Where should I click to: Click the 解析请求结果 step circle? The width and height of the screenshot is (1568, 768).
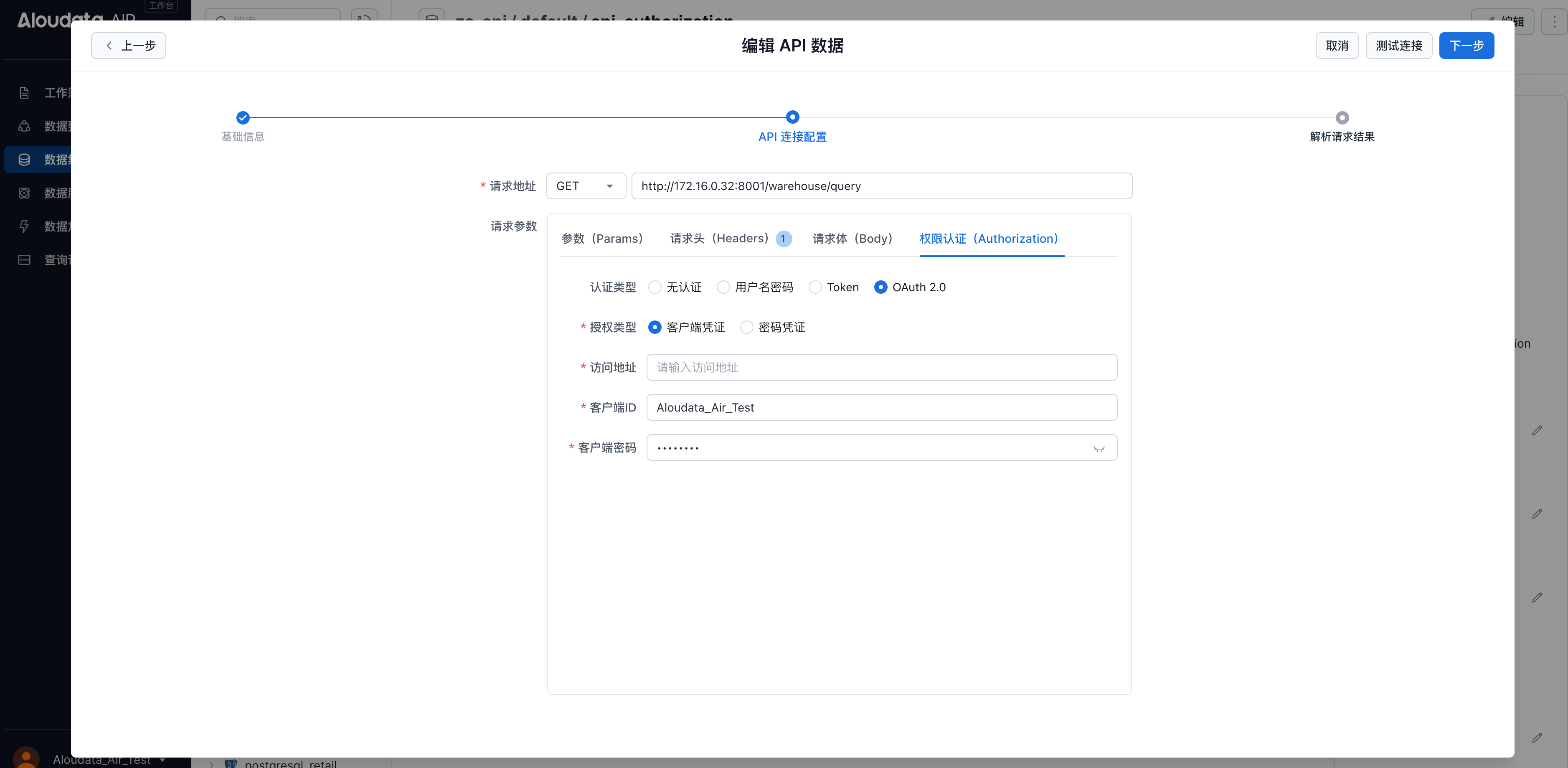1342,117
